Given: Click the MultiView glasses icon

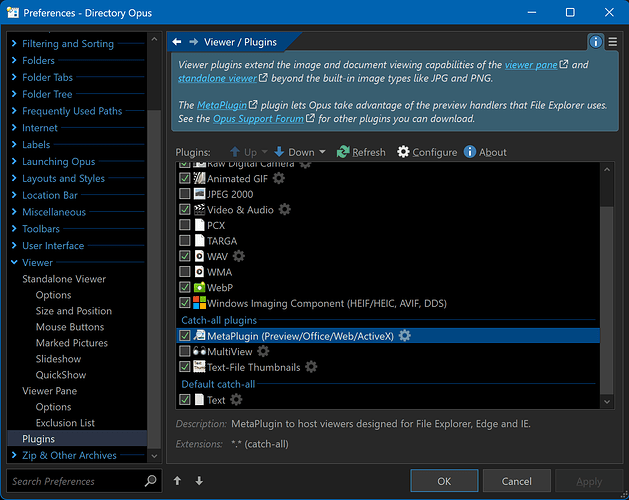Looking at the screenshot, I should pos(199,352).
